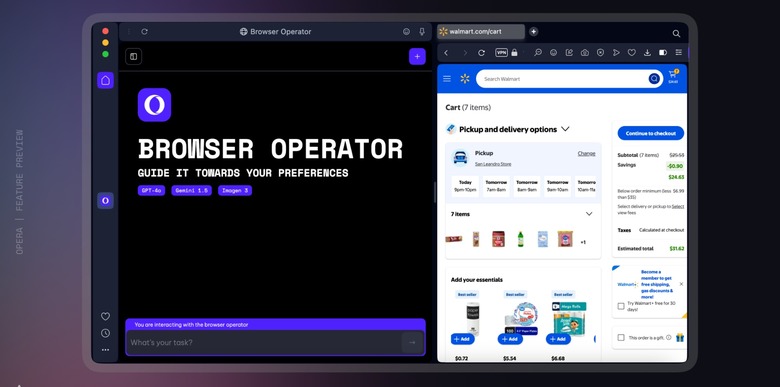Select Tomorrow 9am-10am pickup slot

click(558, 186)
